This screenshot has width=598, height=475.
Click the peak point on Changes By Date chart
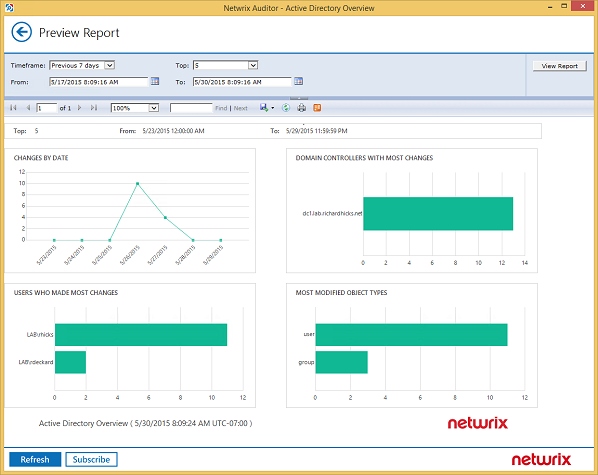pos(138,184)
